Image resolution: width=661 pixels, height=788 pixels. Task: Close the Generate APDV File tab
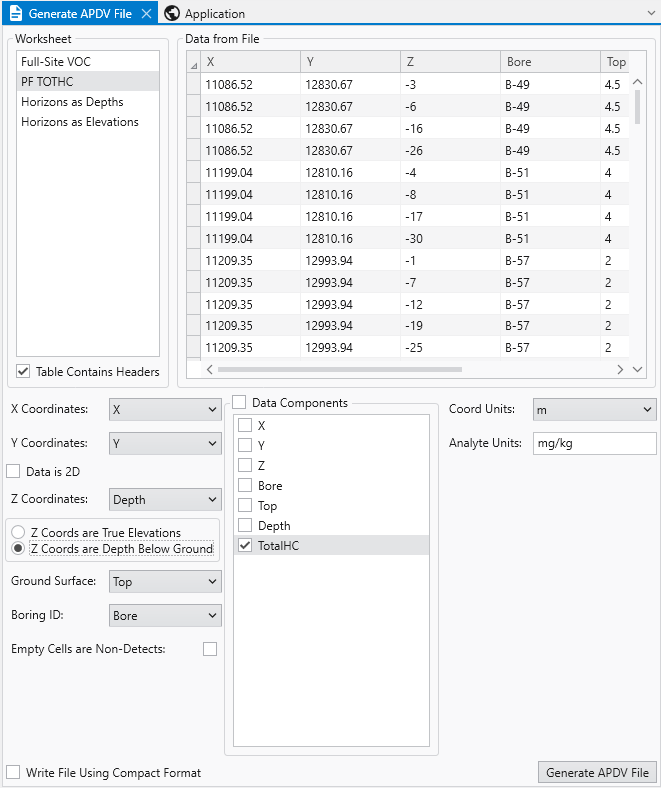[146, 14]
